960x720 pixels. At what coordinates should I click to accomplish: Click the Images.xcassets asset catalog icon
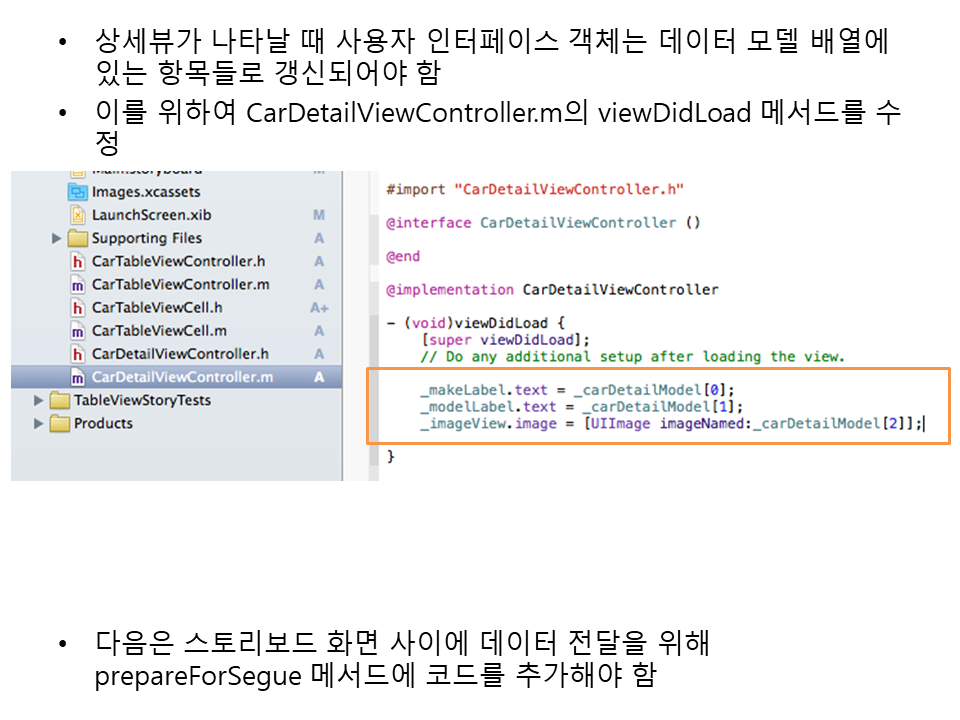coord(77,192)
